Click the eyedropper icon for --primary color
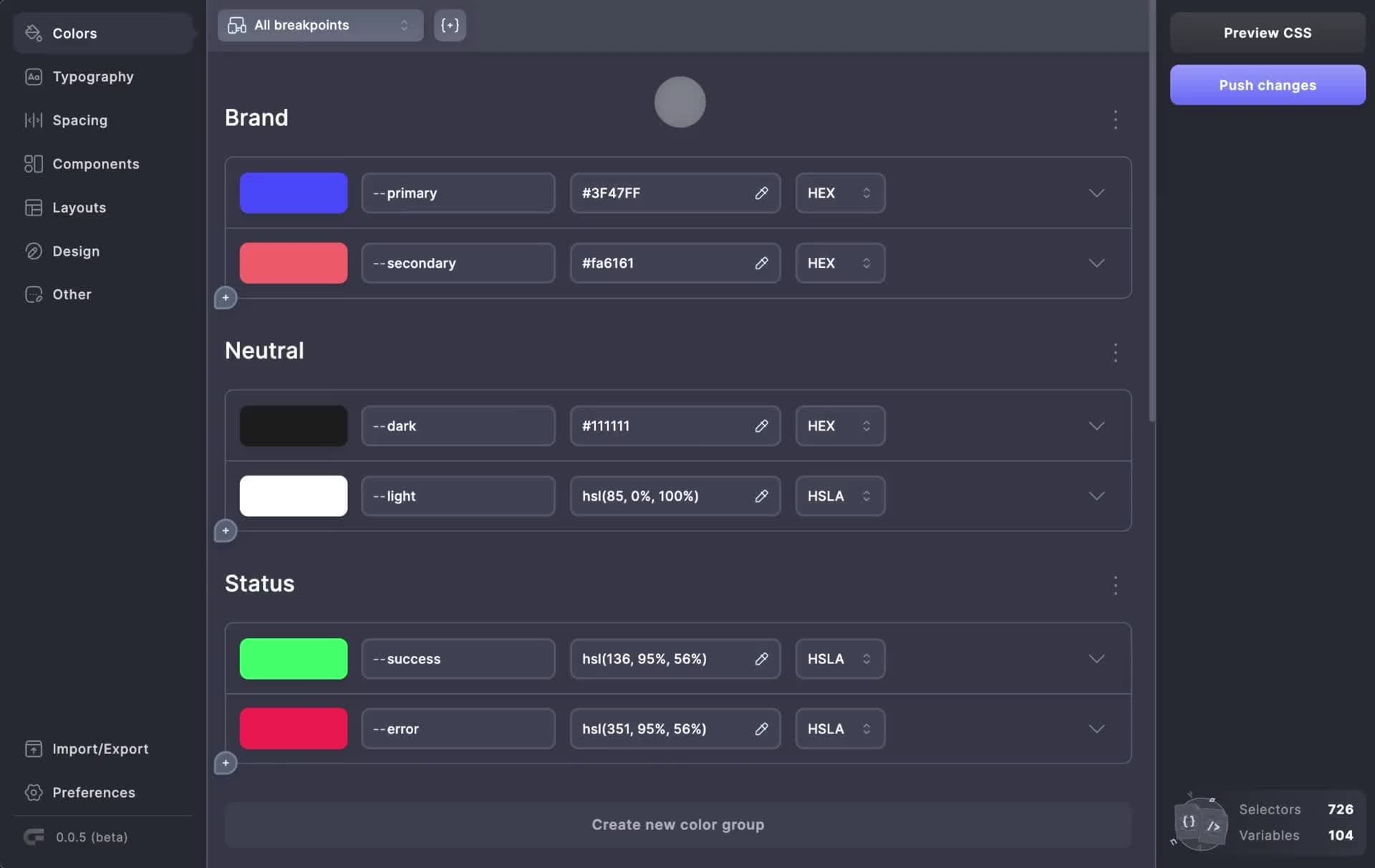Viewport: 1375px width, 868px height. [761, 193]
